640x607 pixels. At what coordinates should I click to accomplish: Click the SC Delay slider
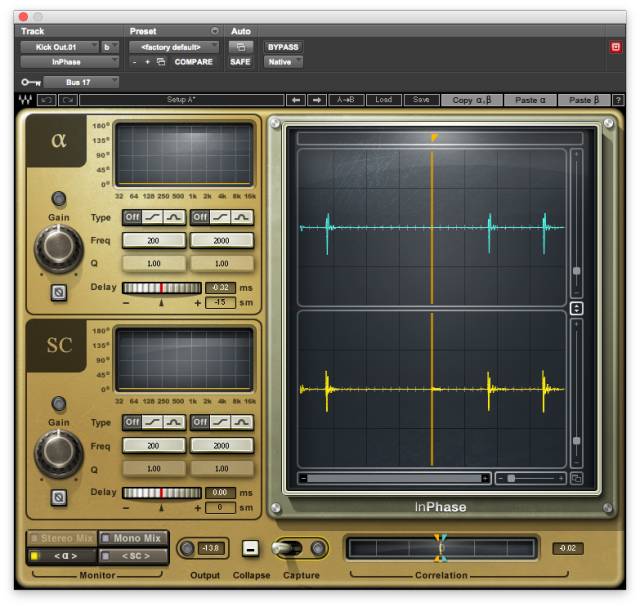pyautogui.click(x=162, y=493)
